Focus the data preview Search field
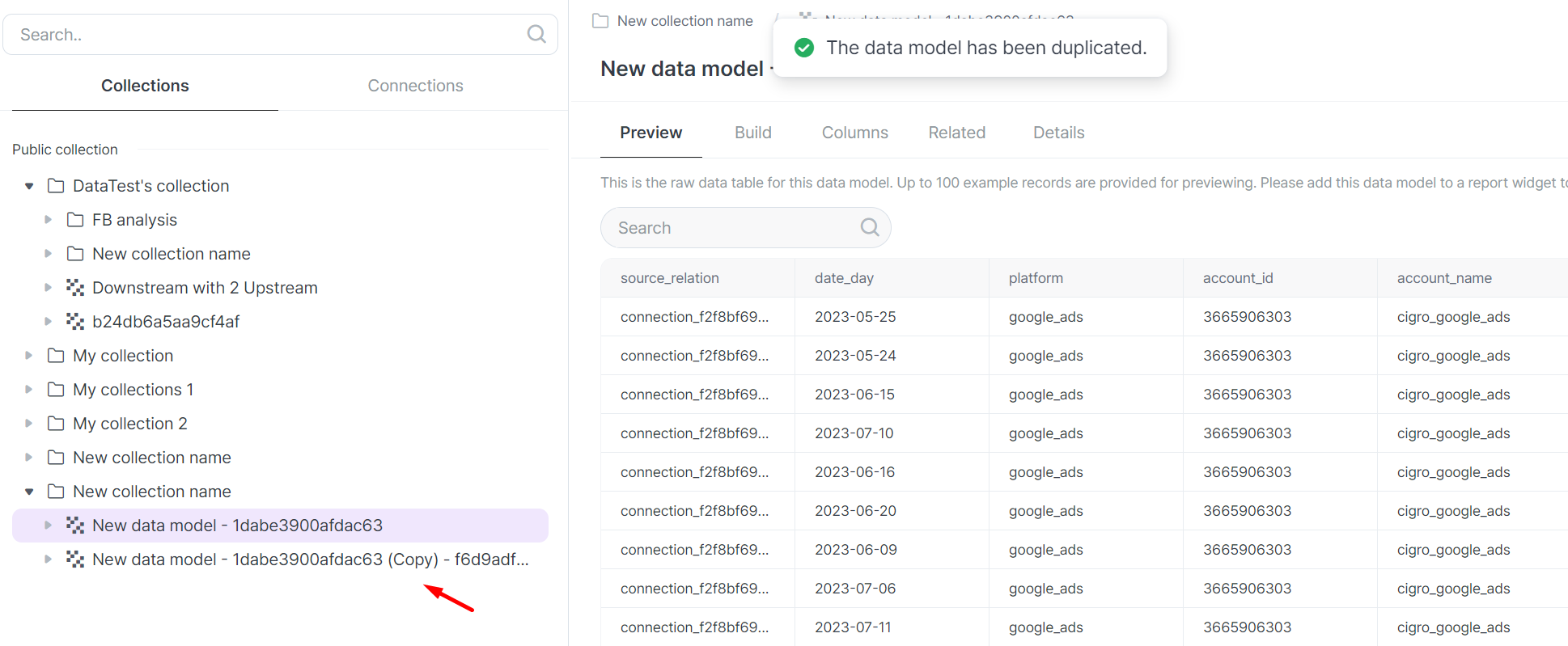 point(732,228)
